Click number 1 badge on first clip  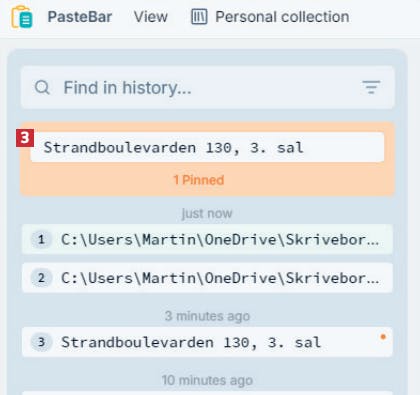41,239
